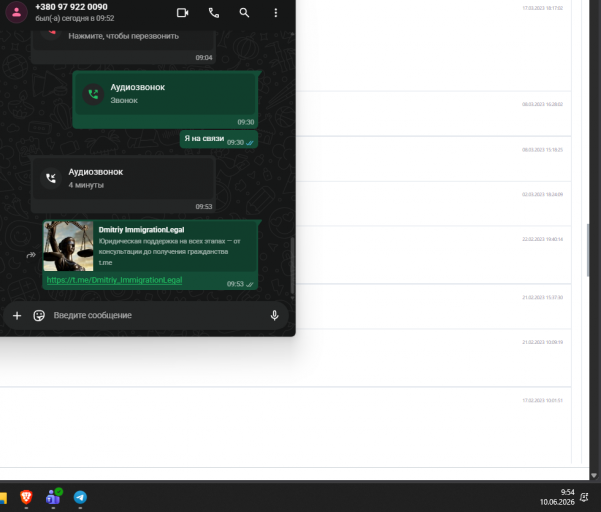Focus the 'Введите сообщение' message field
Screen dimensions: 601x512
(x=159, y=315)
